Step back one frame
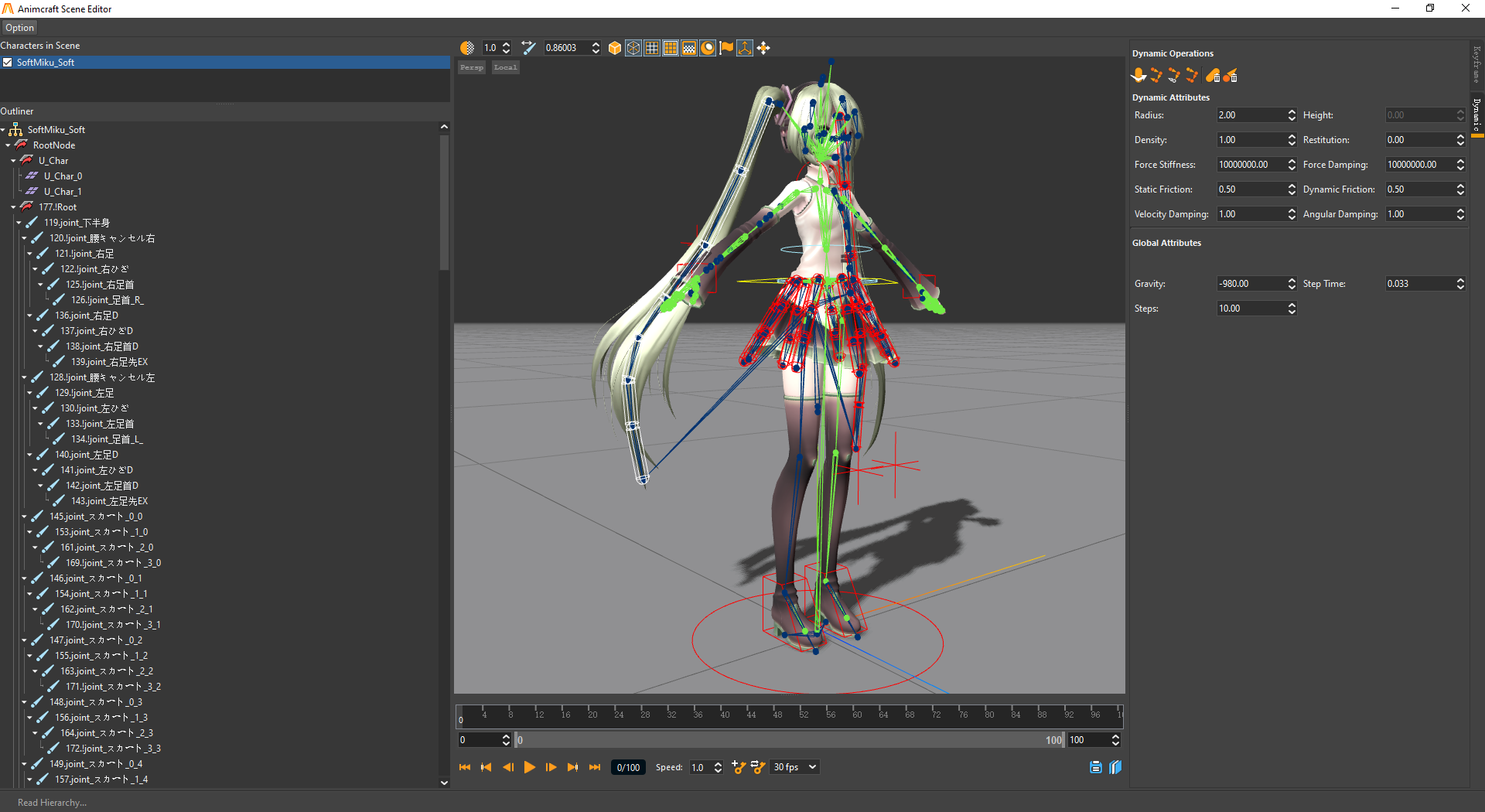The image size is (1485, 812). pos(508,767)
